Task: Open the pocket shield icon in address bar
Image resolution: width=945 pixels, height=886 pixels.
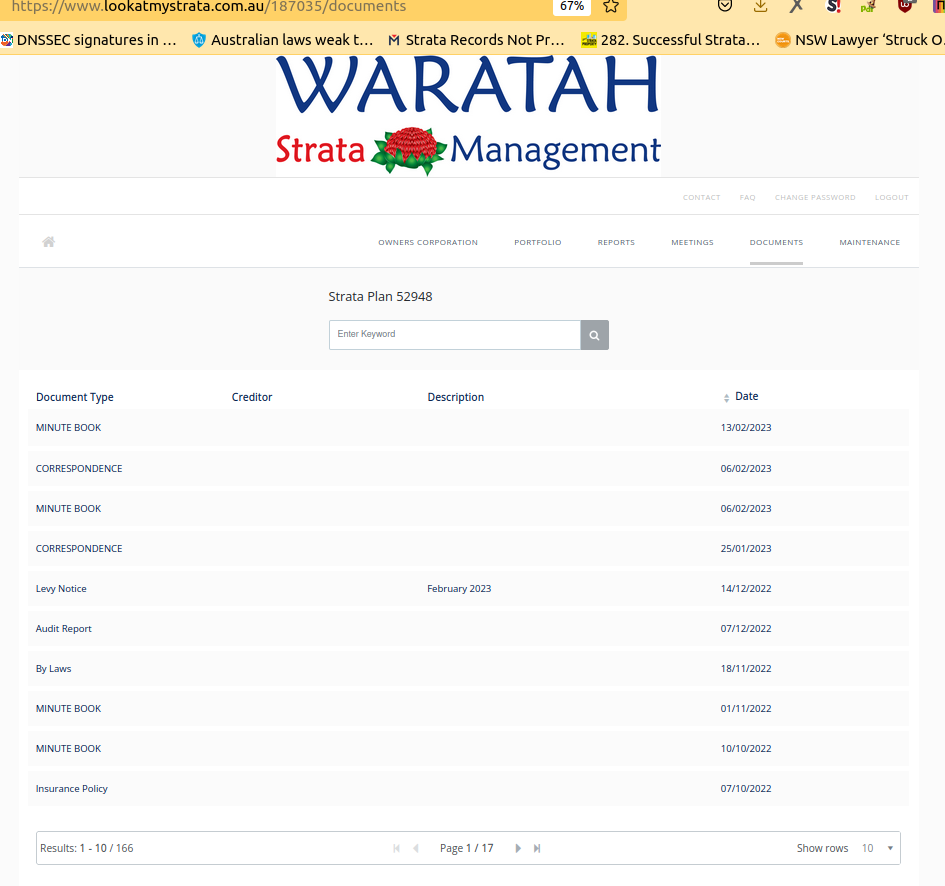Action: [x=725, y=6]
